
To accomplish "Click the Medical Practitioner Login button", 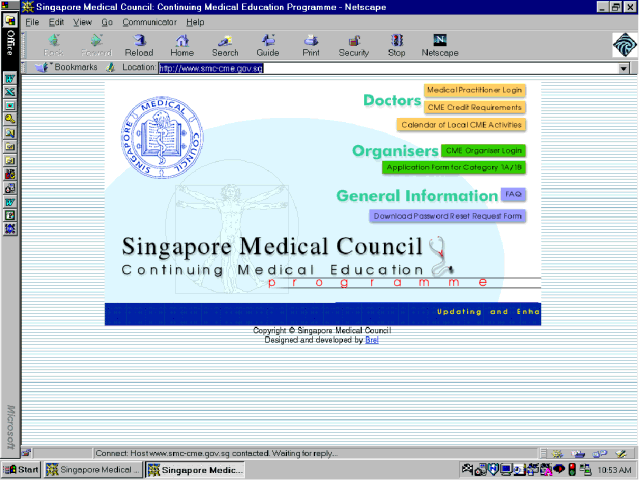I will 474,90.
